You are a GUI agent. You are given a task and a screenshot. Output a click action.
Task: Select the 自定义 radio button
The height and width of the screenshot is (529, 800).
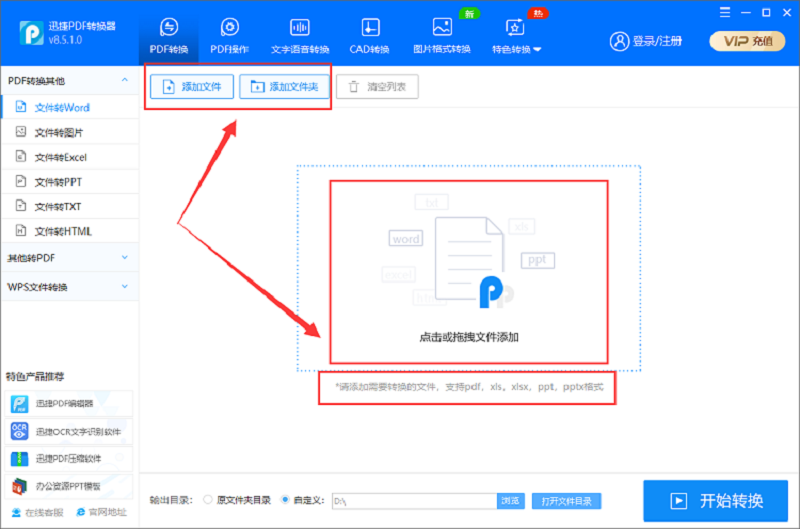[x=285, y=500]
